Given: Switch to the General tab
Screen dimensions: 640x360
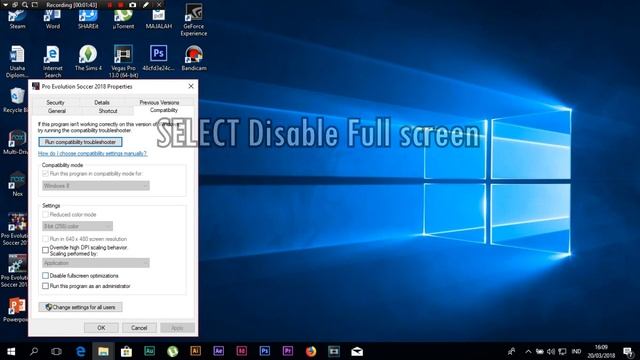Looking at the screenshot, I should (57, 111).
